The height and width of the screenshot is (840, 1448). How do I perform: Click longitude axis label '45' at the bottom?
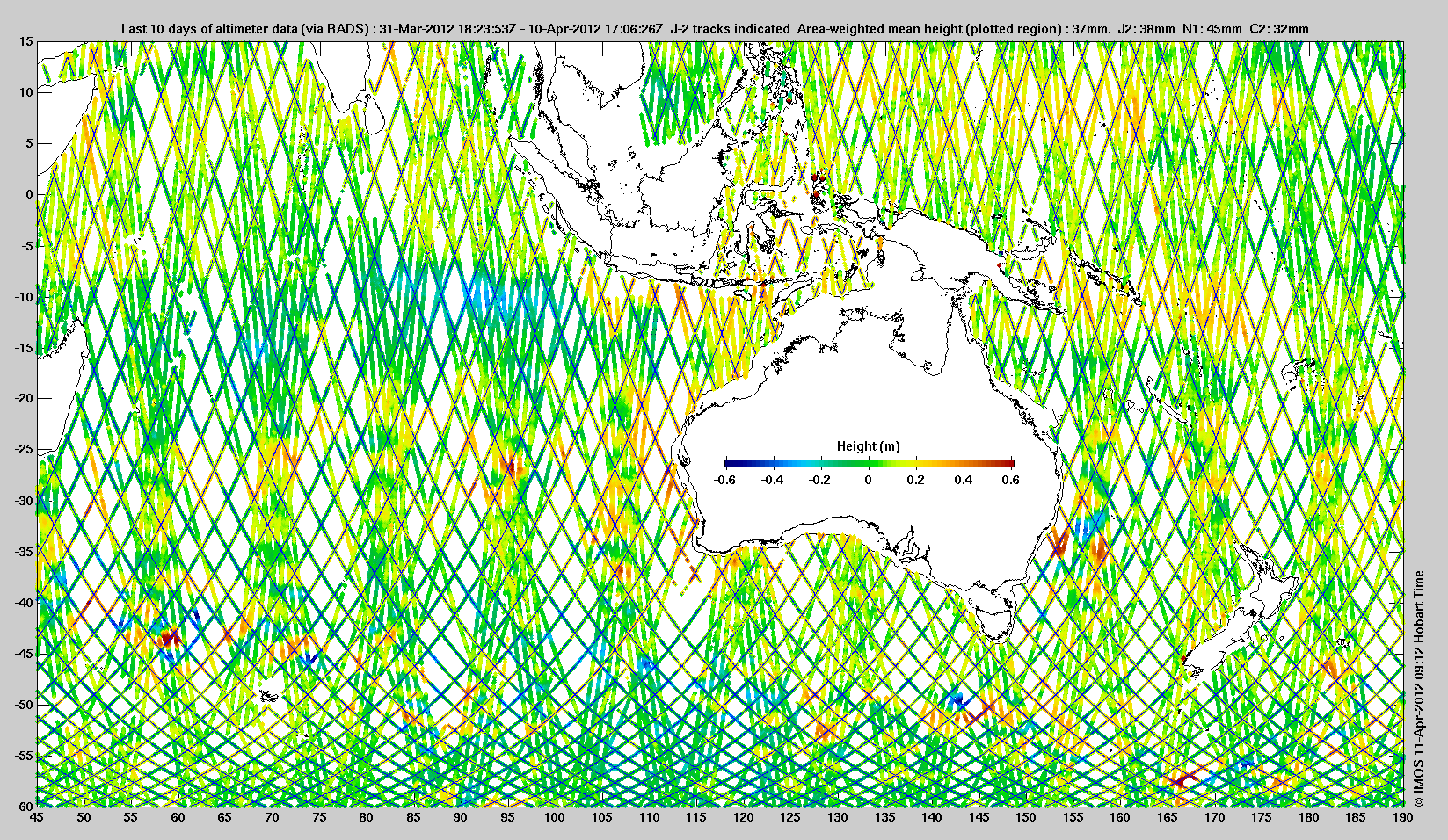point(37,817)
